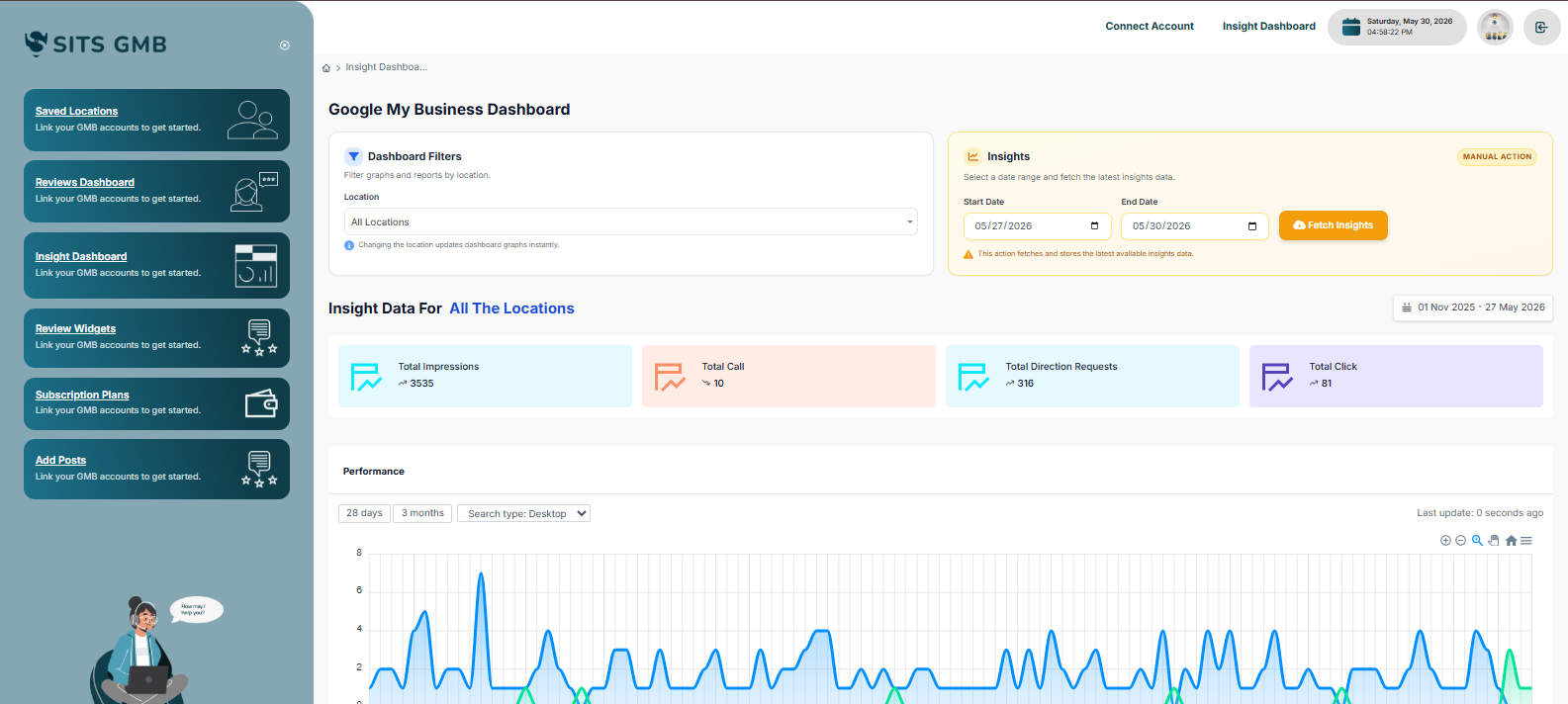Open the Review Widgets link
Viewport: 1568px width, 704px height.
pos(75,328)
